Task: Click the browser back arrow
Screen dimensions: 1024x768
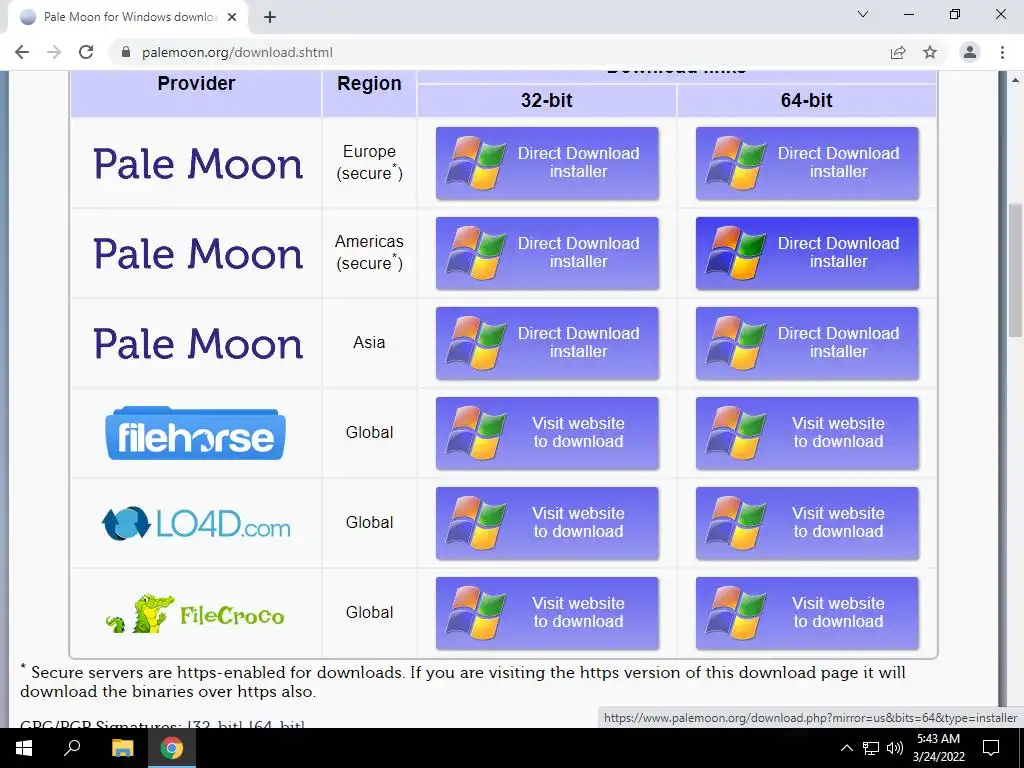Action: (22, 52)
